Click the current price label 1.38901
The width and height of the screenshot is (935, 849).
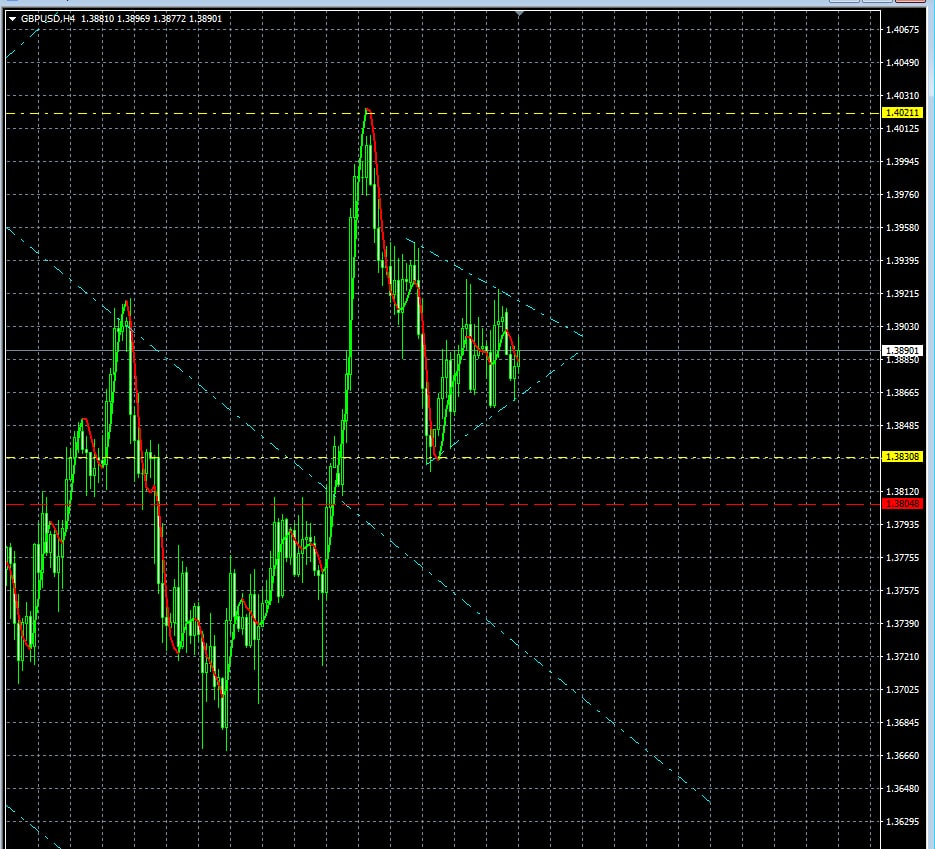click(x=902, y=351)
